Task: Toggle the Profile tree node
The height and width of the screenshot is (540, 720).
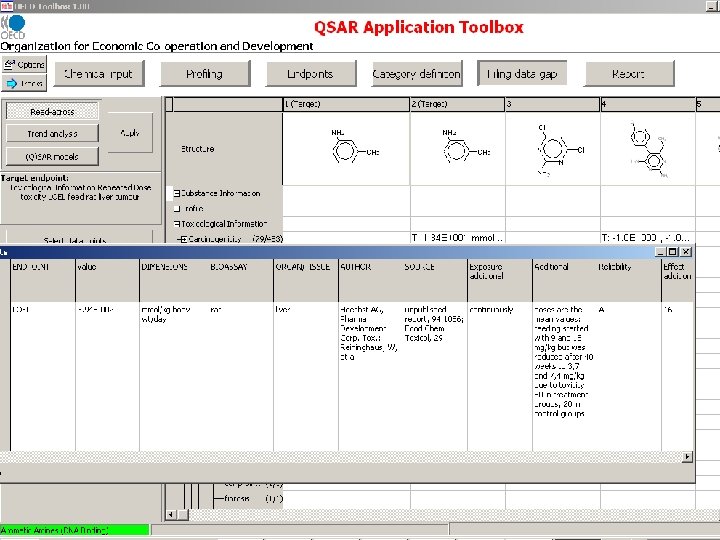Action: (177, 209)
